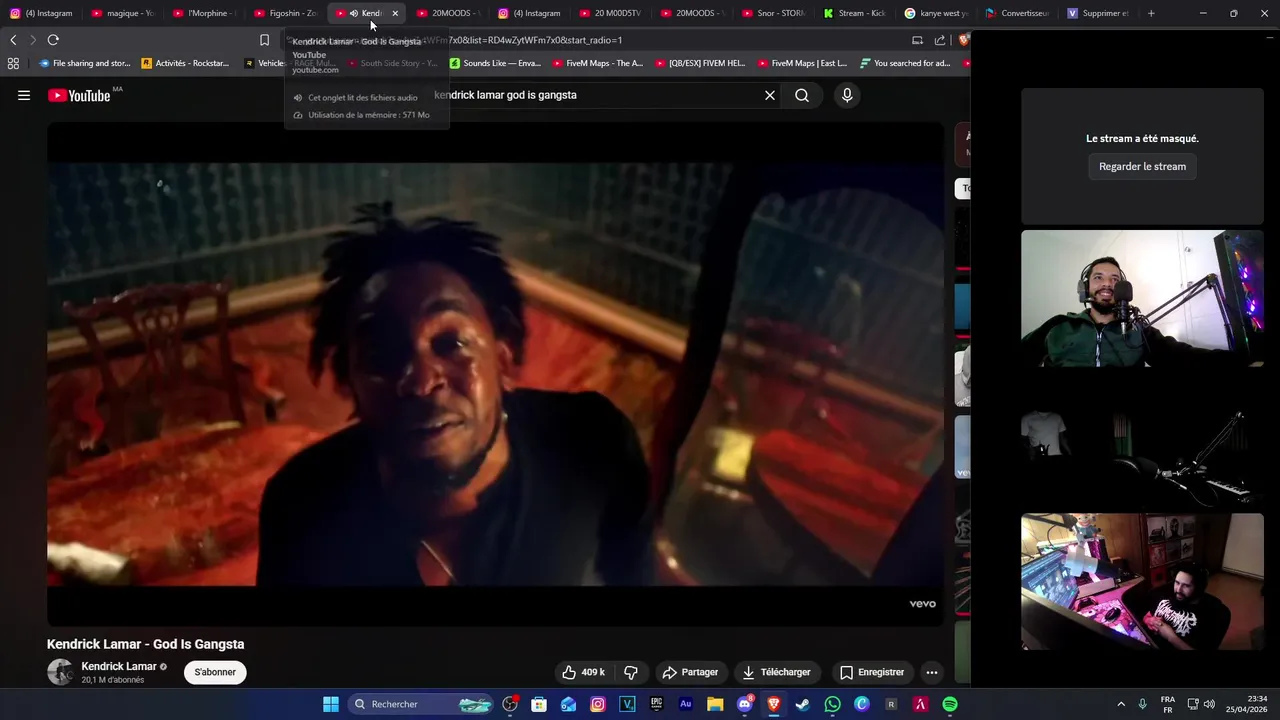Save the video with Enregistrer
This screenshot has height=720, width=1280.
[872, 672]
